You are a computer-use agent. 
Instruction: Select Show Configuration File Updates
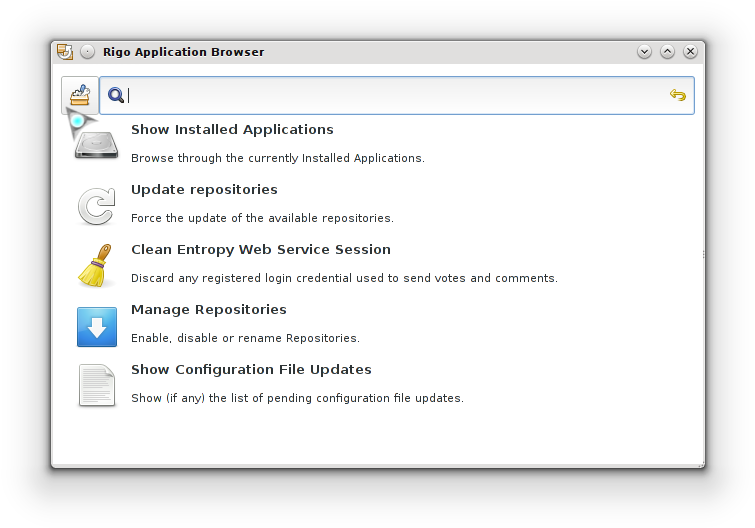(x=251, y=370)
